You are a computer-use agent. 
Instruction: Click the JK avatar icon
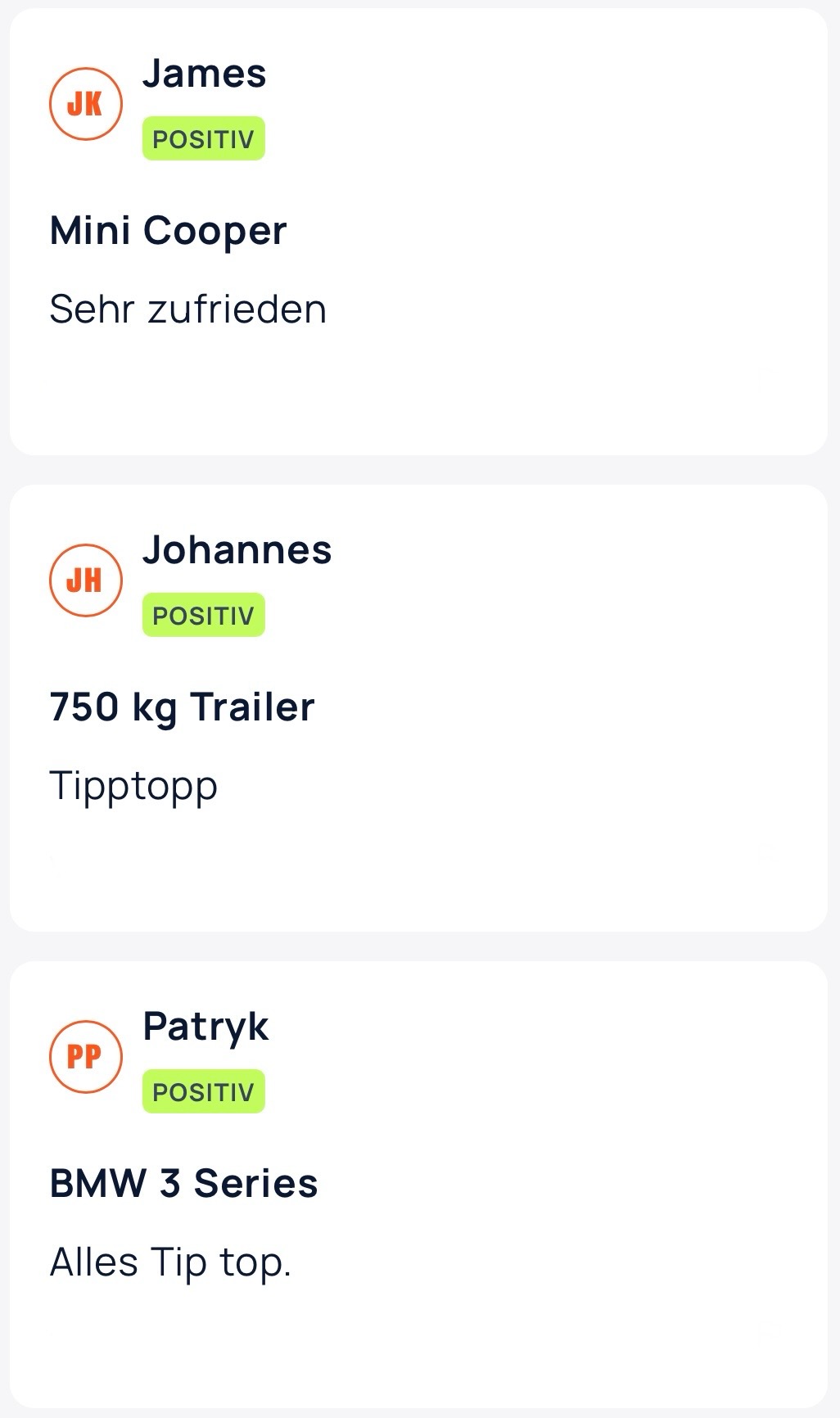pos(86,104)
